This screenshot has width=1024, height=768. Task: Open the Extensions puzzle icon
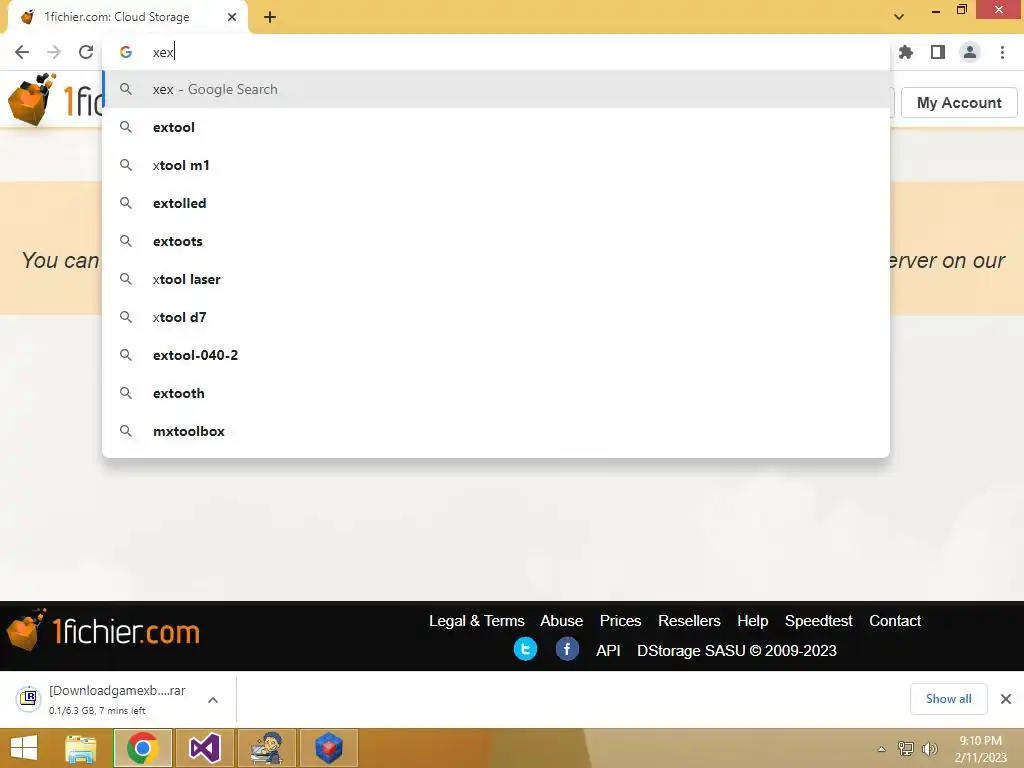point(906,52)
